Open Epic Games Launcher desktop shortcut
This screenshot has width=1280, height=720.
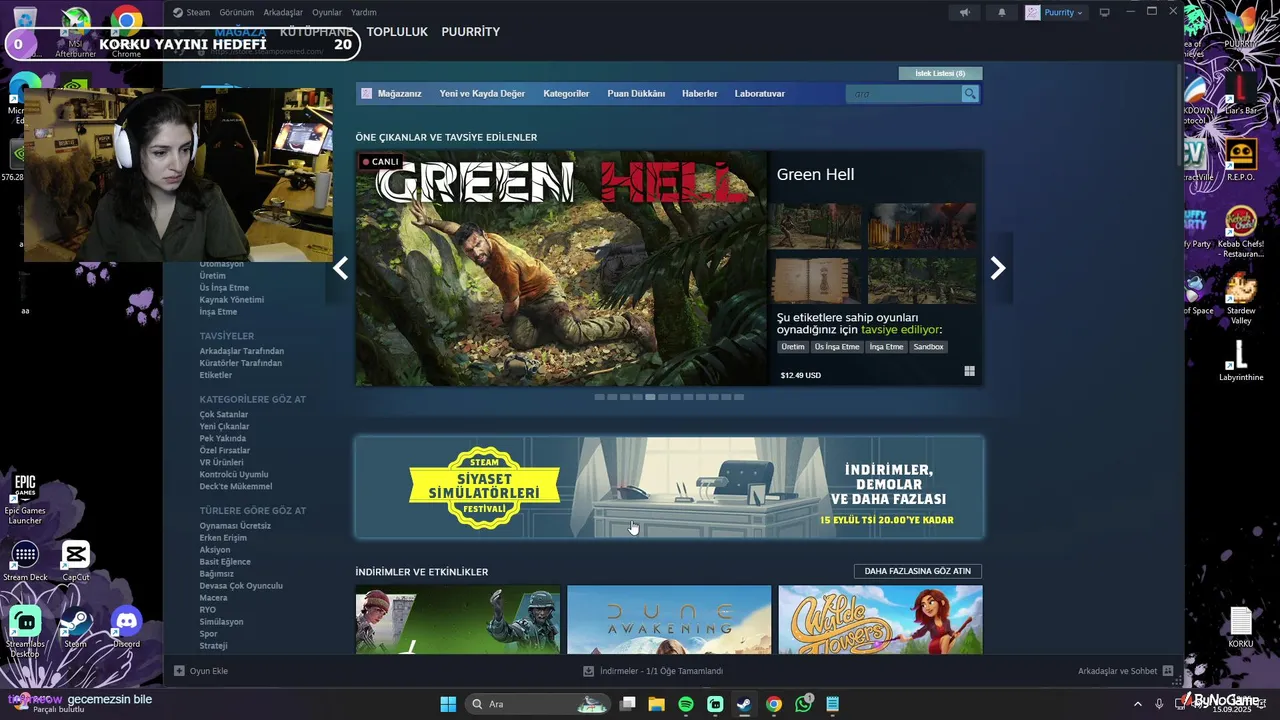25,497
